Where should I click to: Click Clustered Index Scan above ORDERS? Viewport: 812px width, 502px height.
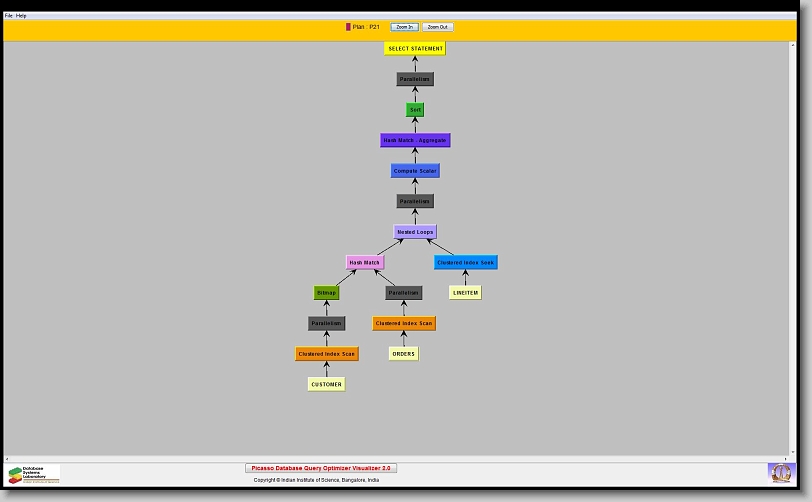tap(404, 324)
